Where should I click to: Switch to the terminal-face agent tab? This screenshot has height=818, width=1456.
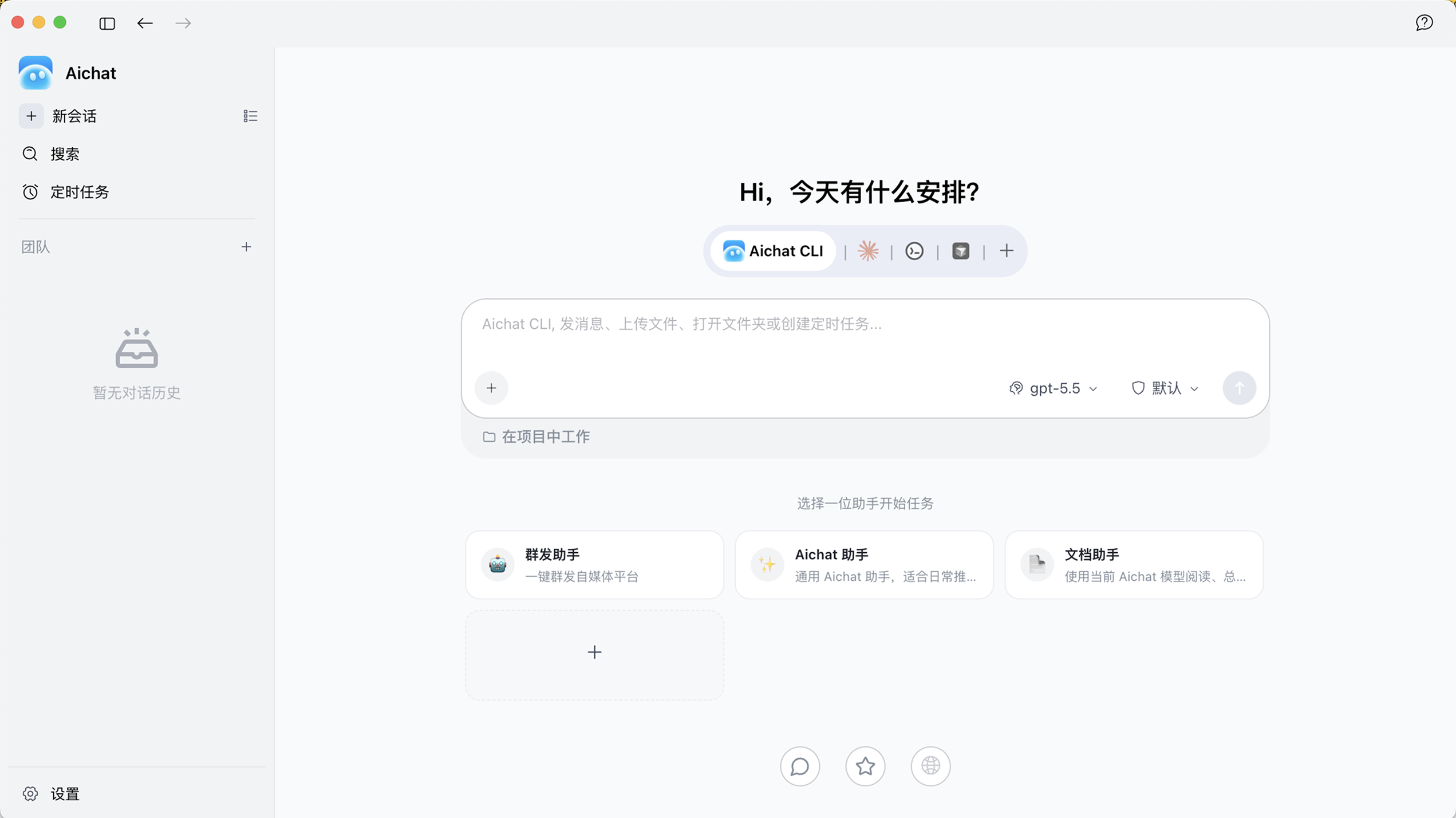click(x=914, y=251)
